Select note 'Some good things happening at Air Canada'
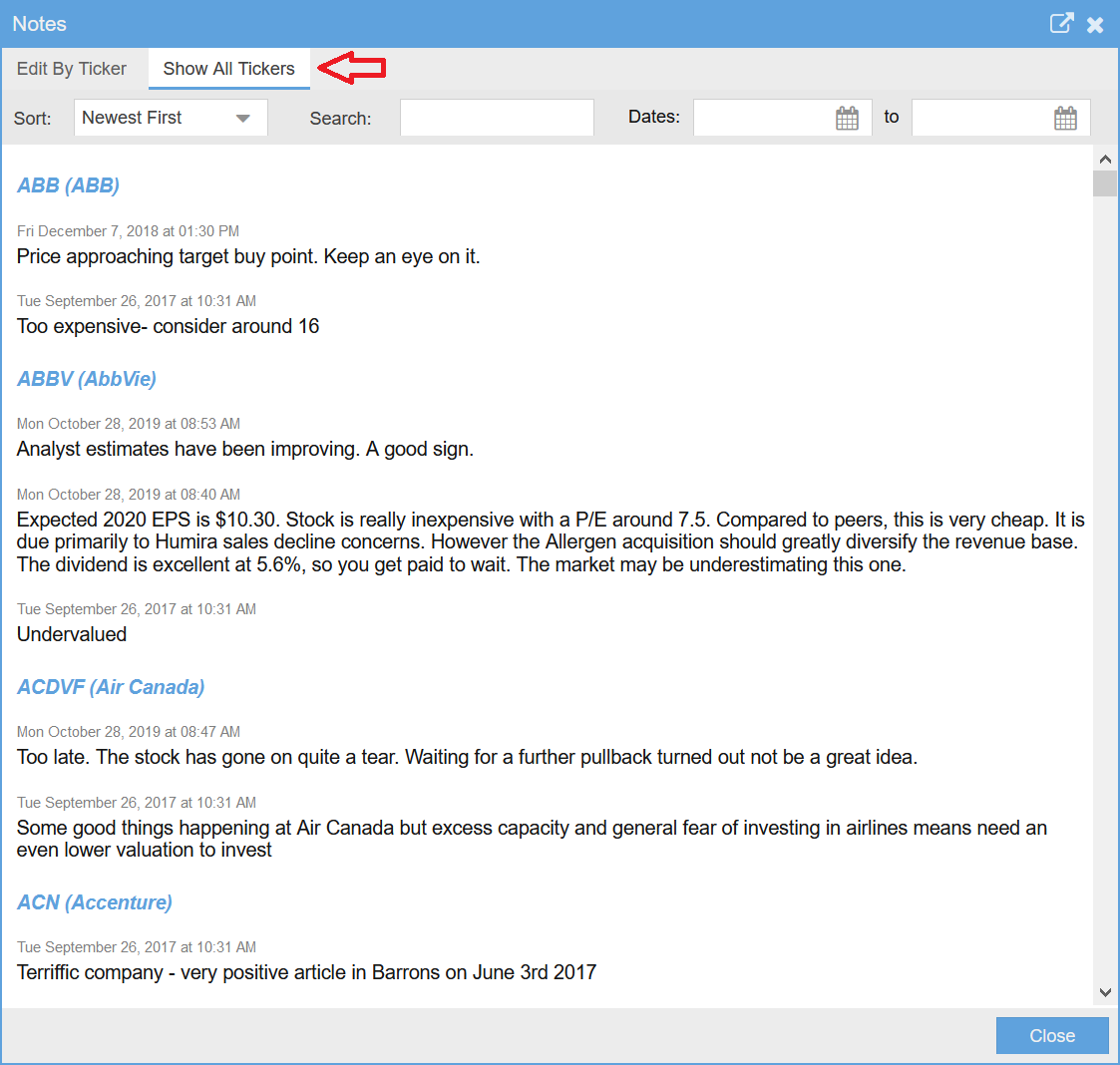This screenshot has height=1065, width=1120. [532, 839]
